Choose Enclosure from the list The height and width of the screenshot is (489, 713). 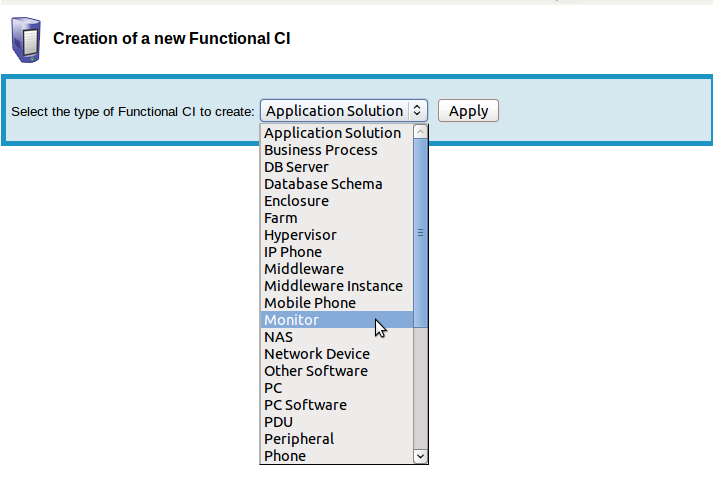pyautogui.click(x=296, y=201)
